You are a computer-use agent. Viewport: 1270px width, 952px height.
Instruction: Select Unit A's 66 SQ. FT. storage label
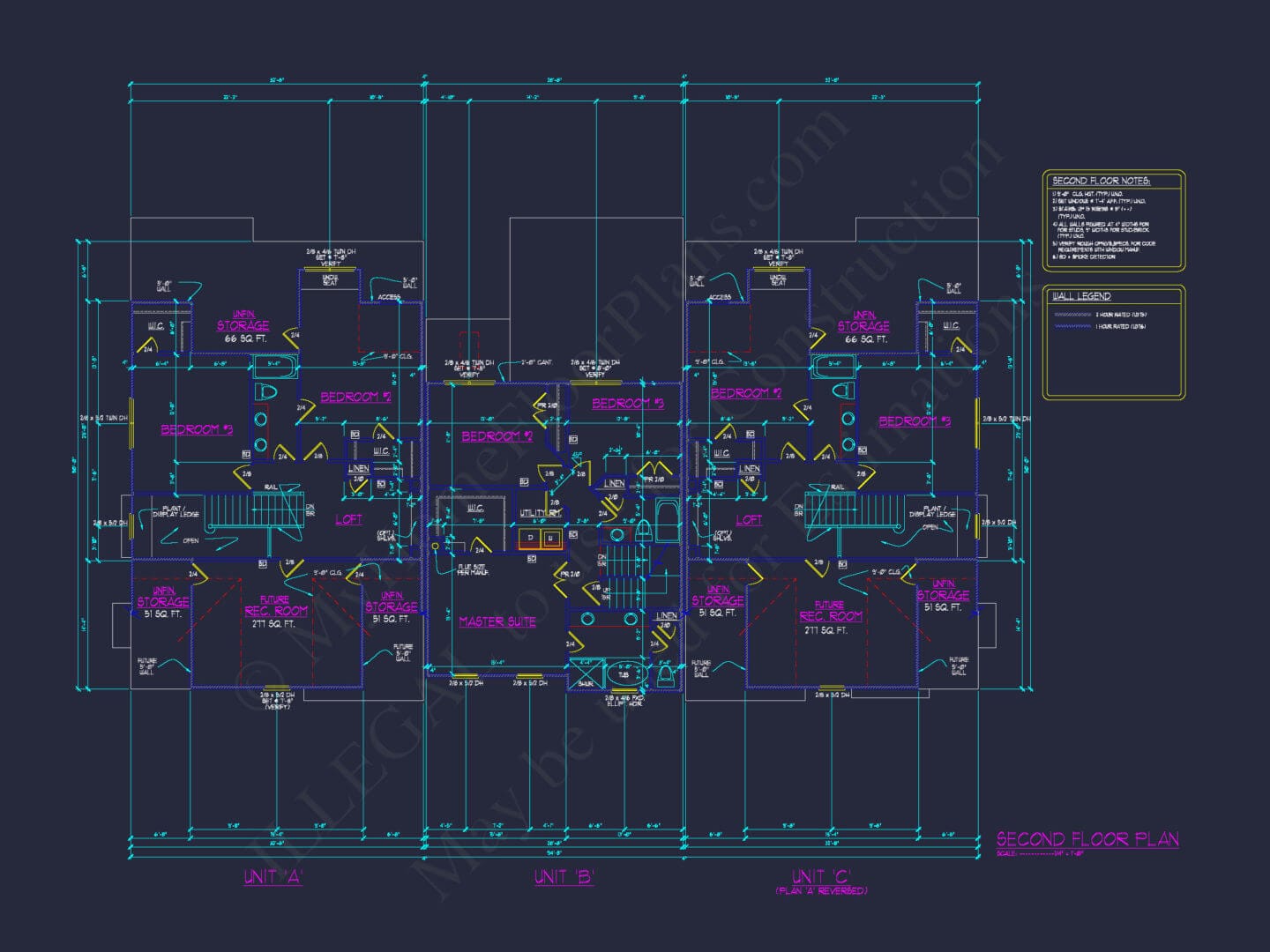pyautogui.click(x=244, y=338)
